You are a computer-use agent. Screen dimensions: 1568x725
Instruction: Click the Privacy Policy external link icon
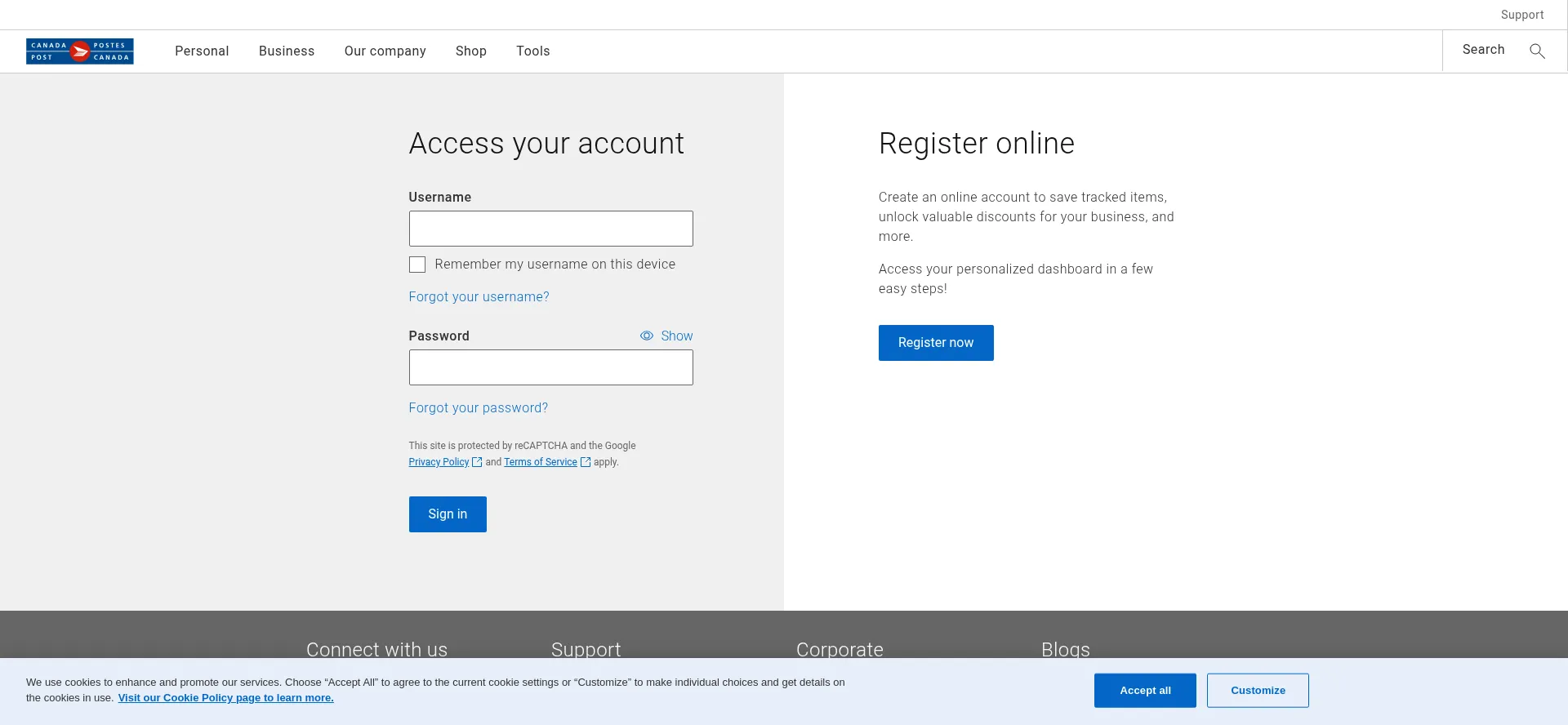coord(477,462)
